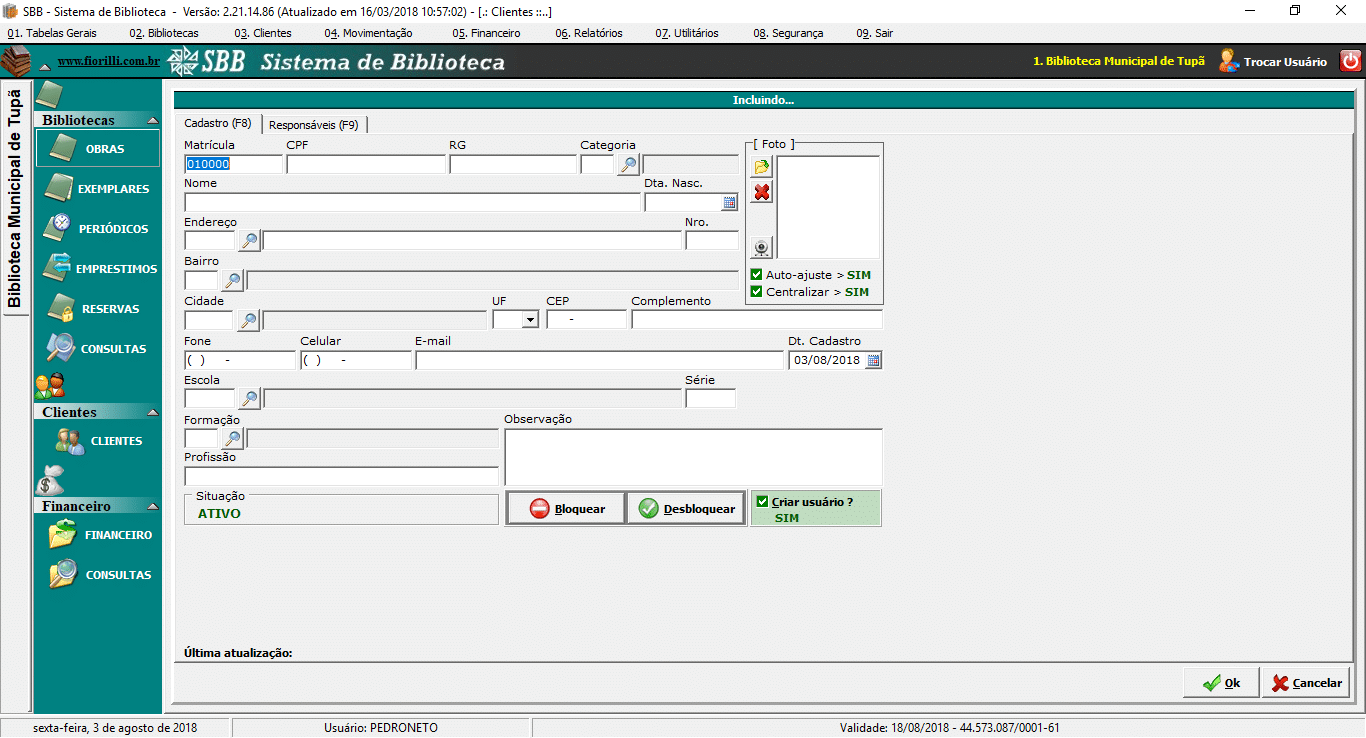
Task: Toggle the Centralizar checkbox
Action: pyautogui.click(x=757, y=292)
